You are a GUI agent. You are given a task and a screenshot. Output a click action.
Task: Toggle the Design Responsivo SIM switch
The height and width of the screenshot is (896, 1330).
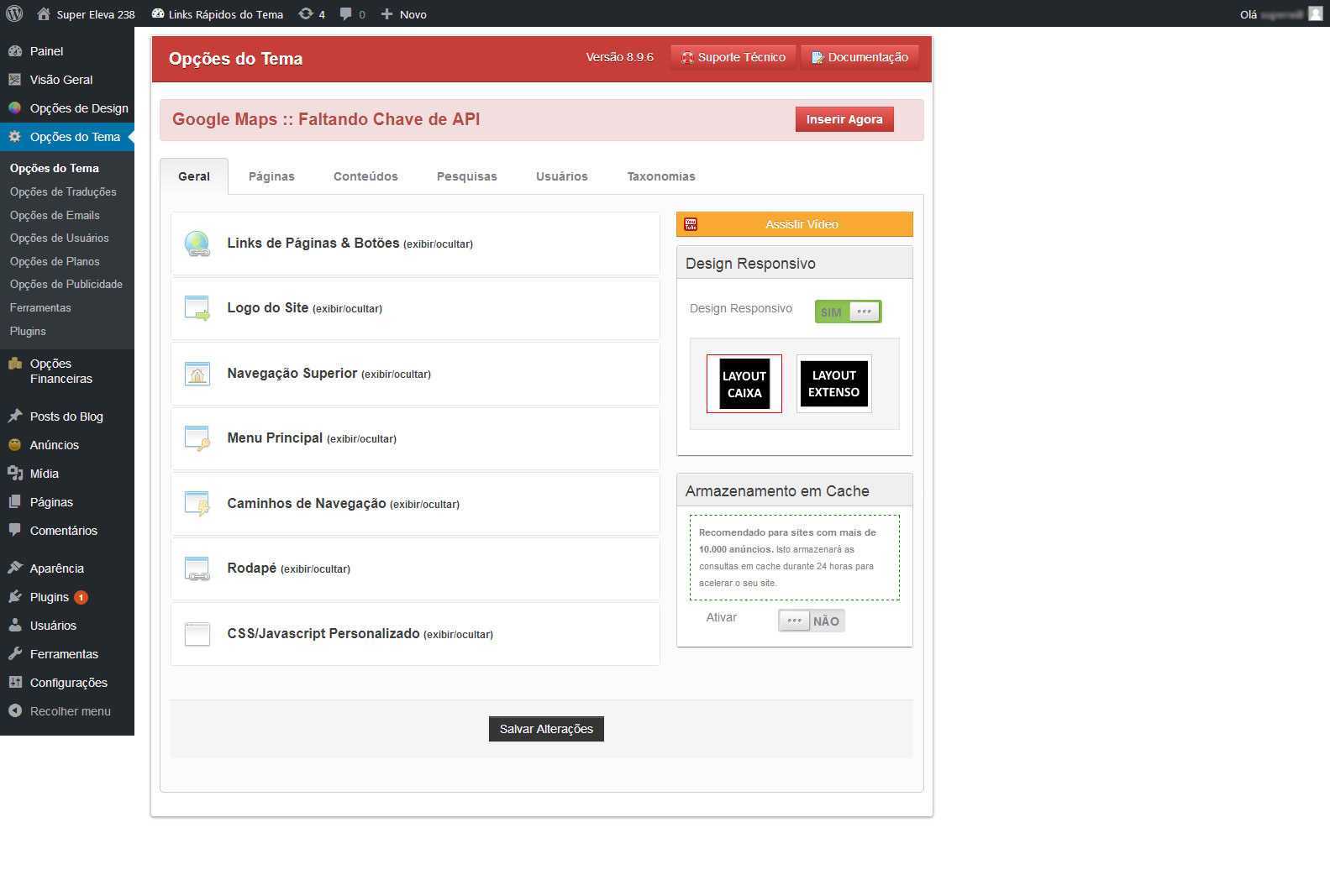coord(848,312)
